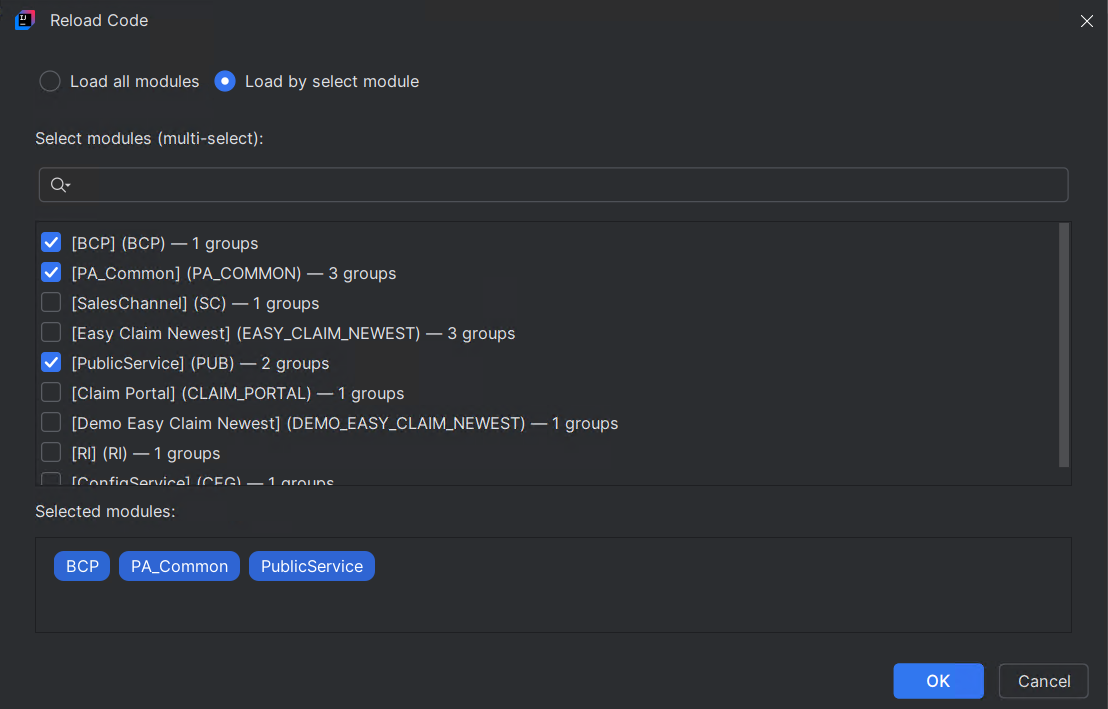Check the [RI] (RI) module checkbox

click(51, 452)
